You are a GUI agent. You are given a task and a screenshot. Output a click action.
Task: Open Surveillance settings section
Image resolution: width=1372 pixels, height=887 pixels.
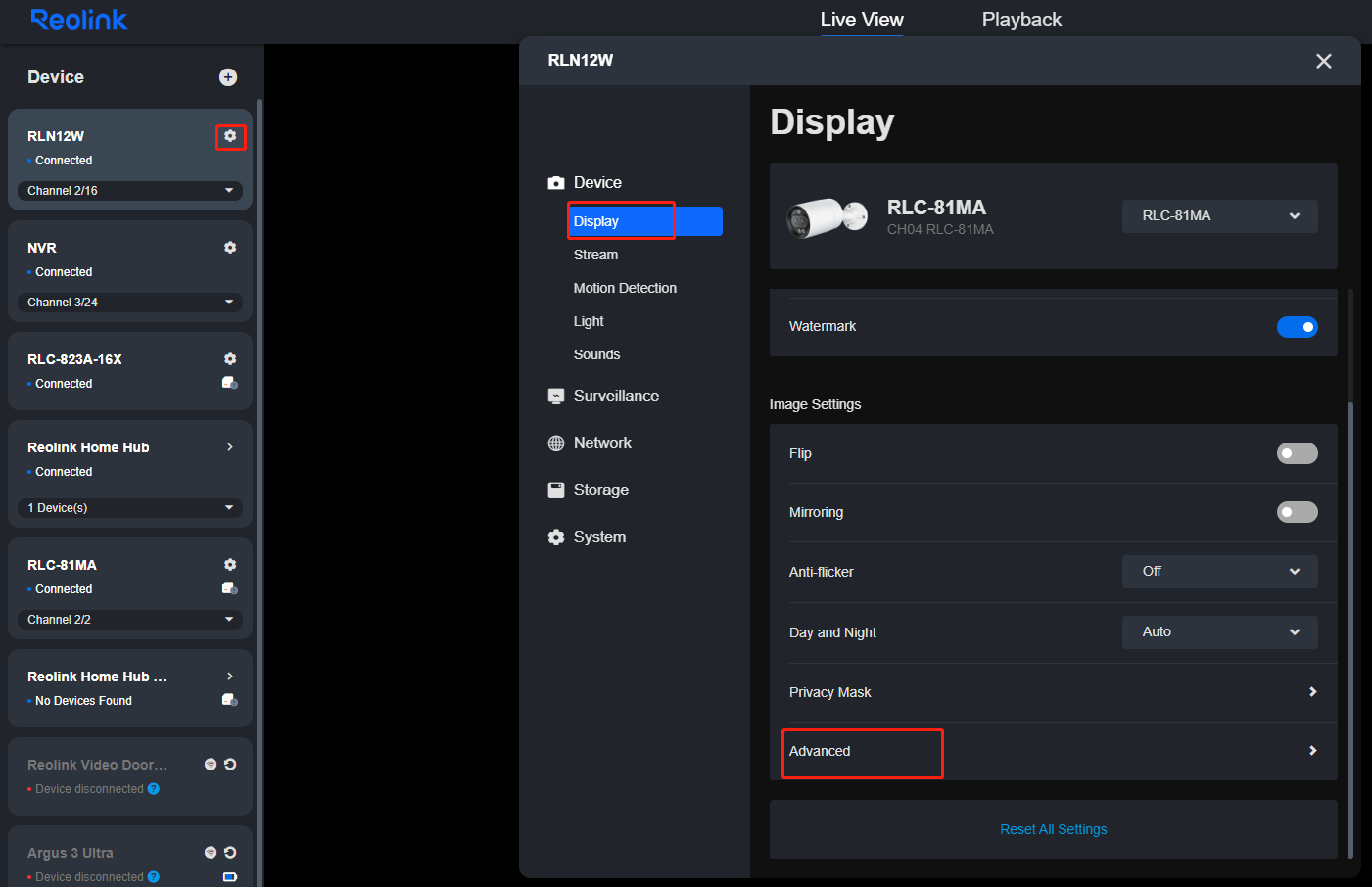(603, 397)
